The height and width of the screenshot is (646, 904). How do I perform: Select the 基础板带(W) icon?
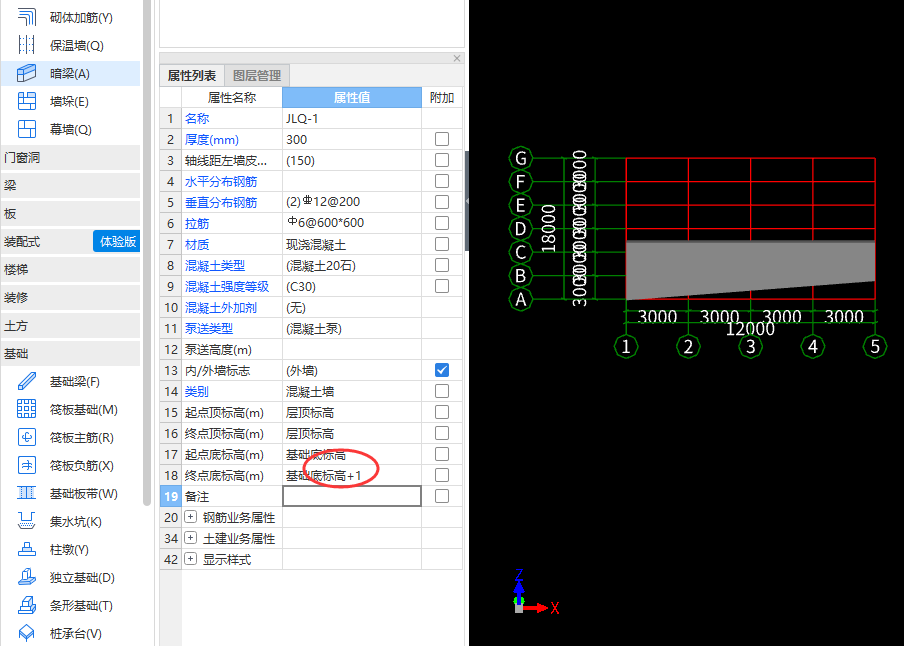[x=27, y=494]
